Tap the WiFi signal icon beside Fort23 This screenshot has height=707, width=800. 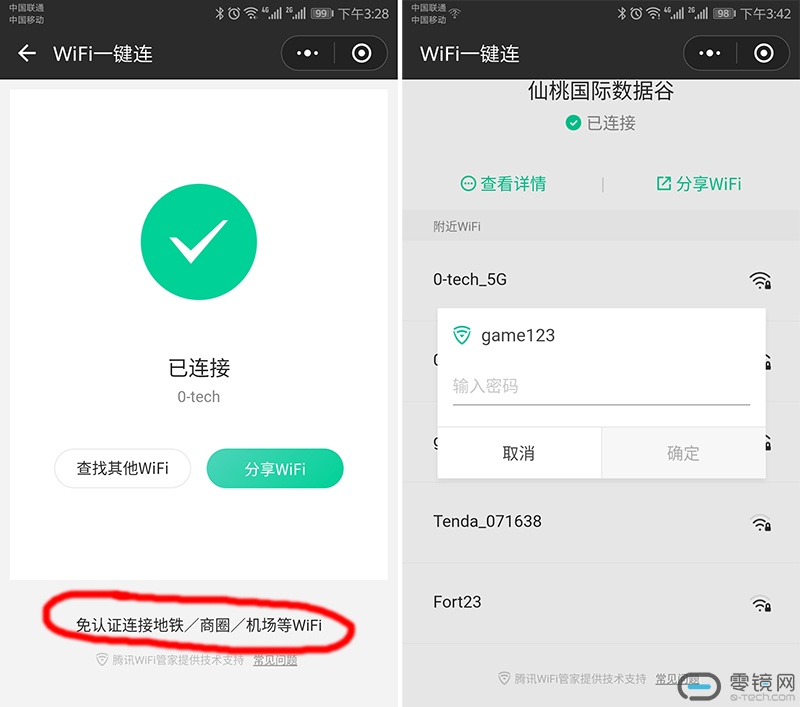click(761, 603)
